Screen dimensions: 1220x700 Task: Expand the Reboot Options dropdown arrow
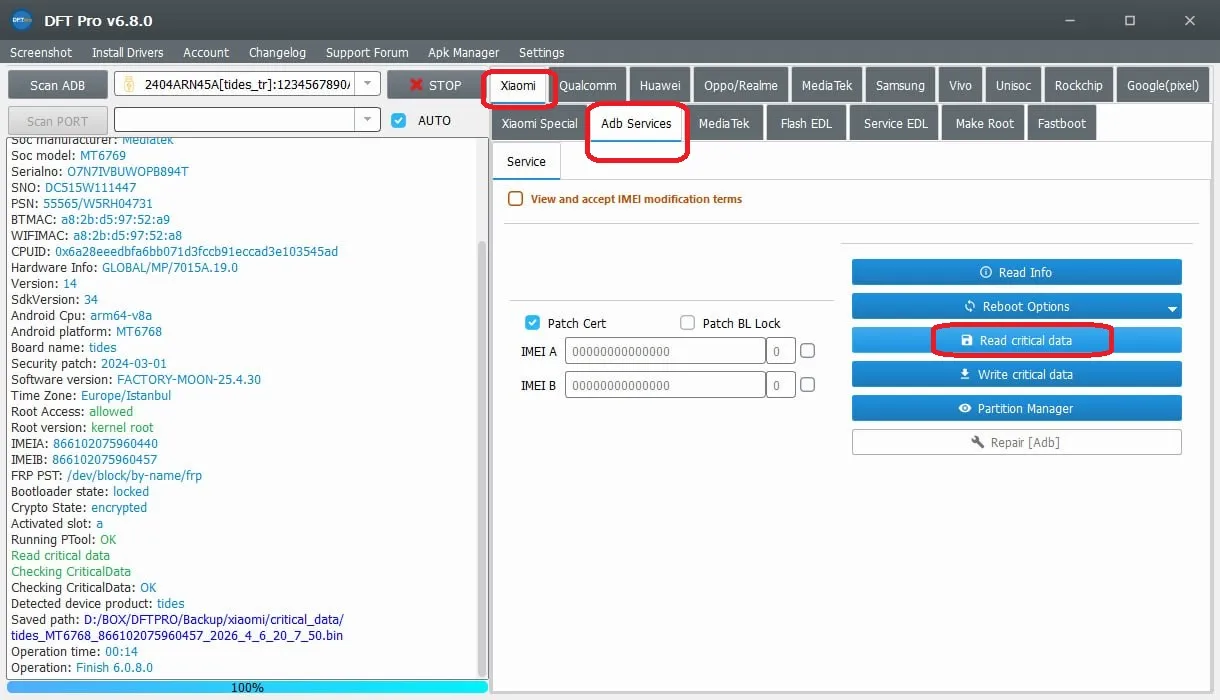[x=1172, y=308]
